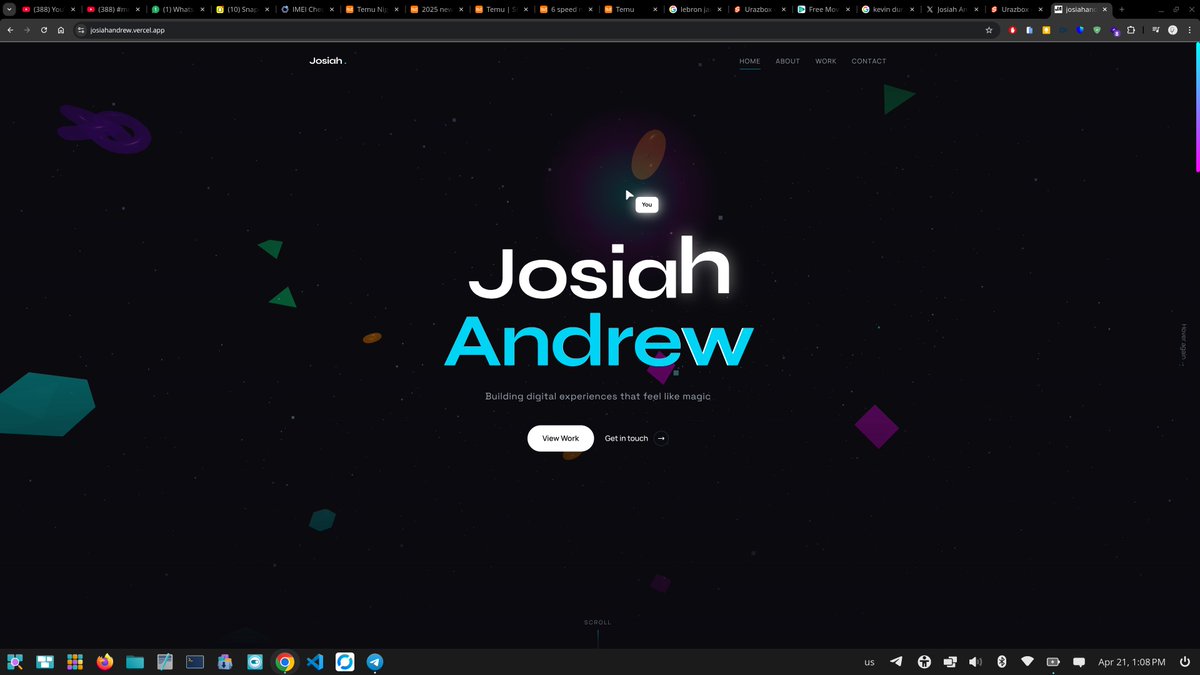Open the file manager folder icon
The height and width of the screenshot is (675, 1200).
tap(135, 661)
